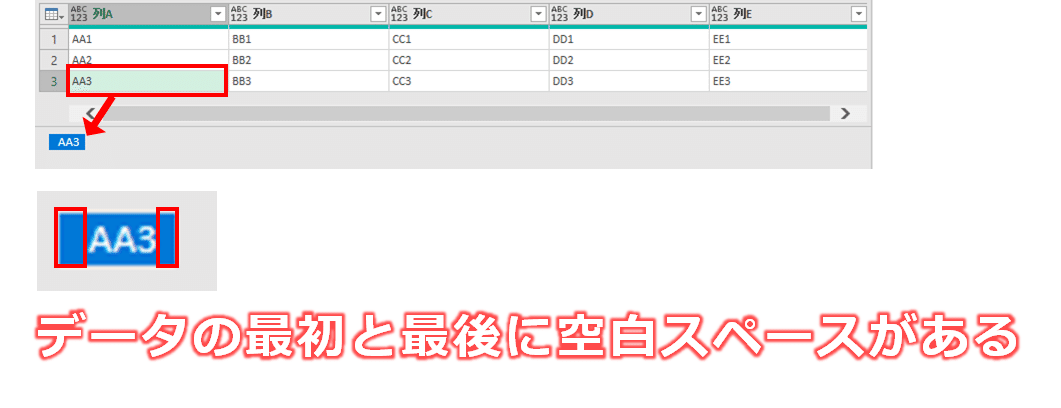
Task: Click cell CC2
Action: (469, 60)
